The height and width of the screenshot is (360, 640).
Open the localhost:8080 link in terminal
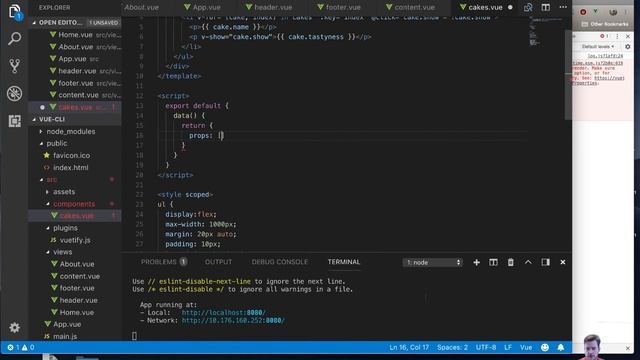click(224, 313)
